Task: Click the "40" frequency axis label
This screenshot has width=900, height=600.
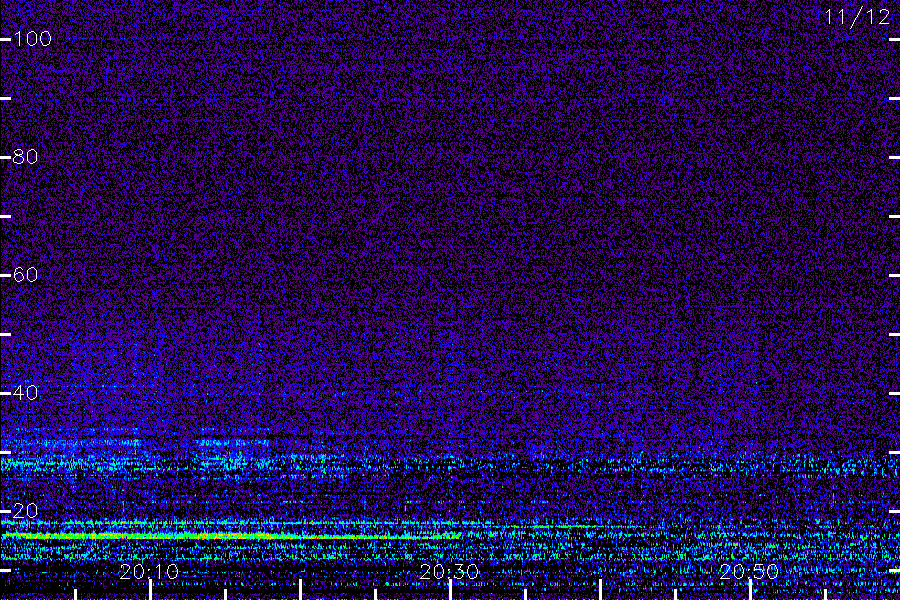Action: [25, 393]
